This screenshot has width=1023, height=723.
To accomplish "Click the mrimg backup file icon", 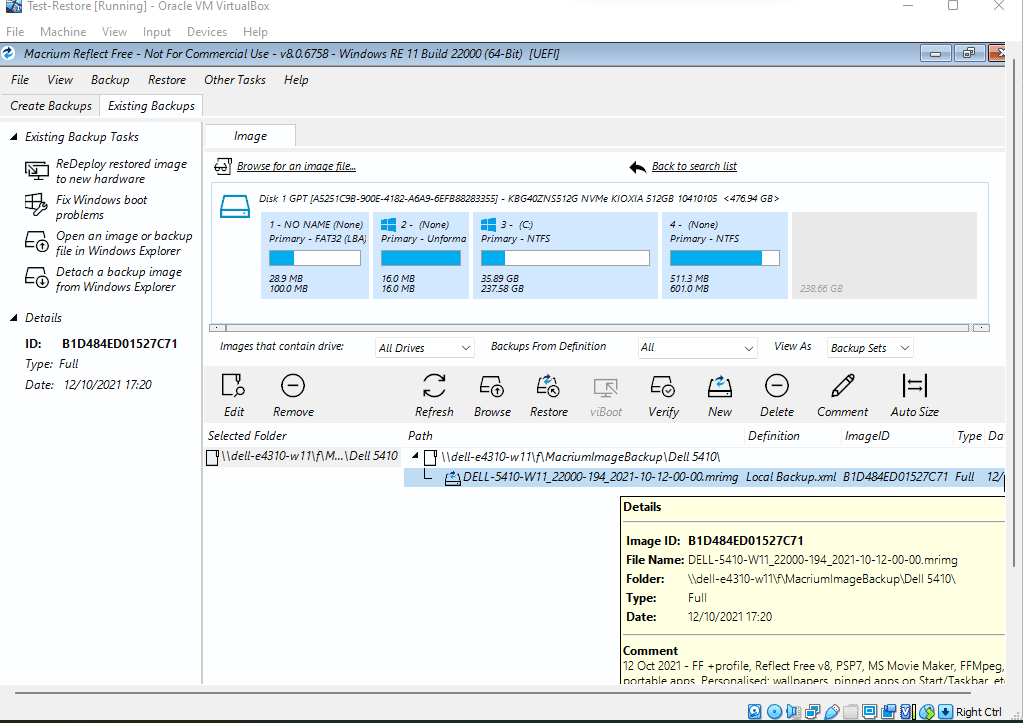I will pyautogui.click(x=452, y=478).
